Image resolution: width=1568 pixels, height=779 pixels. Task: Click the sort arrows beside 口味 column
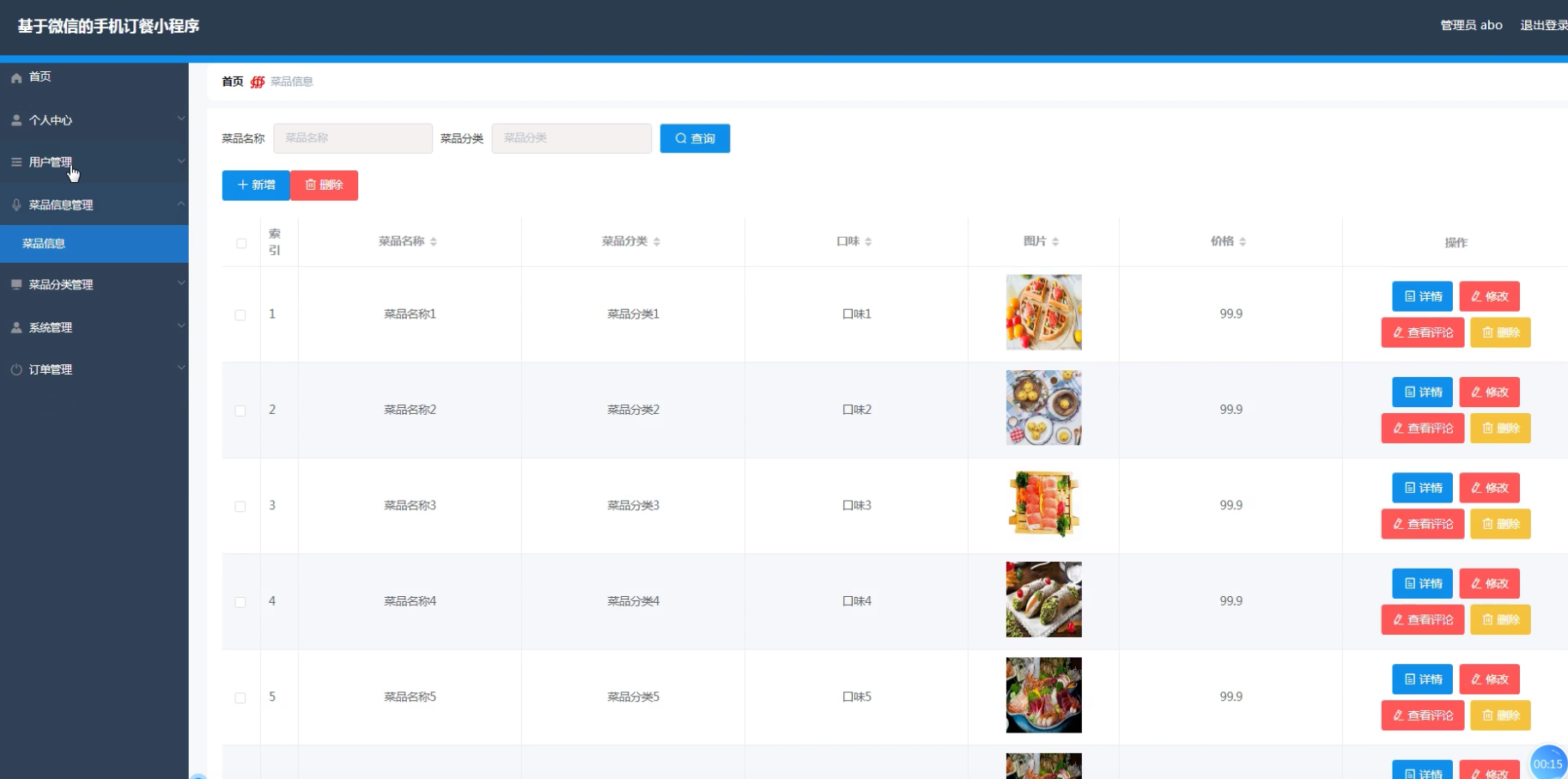point(868,242)
